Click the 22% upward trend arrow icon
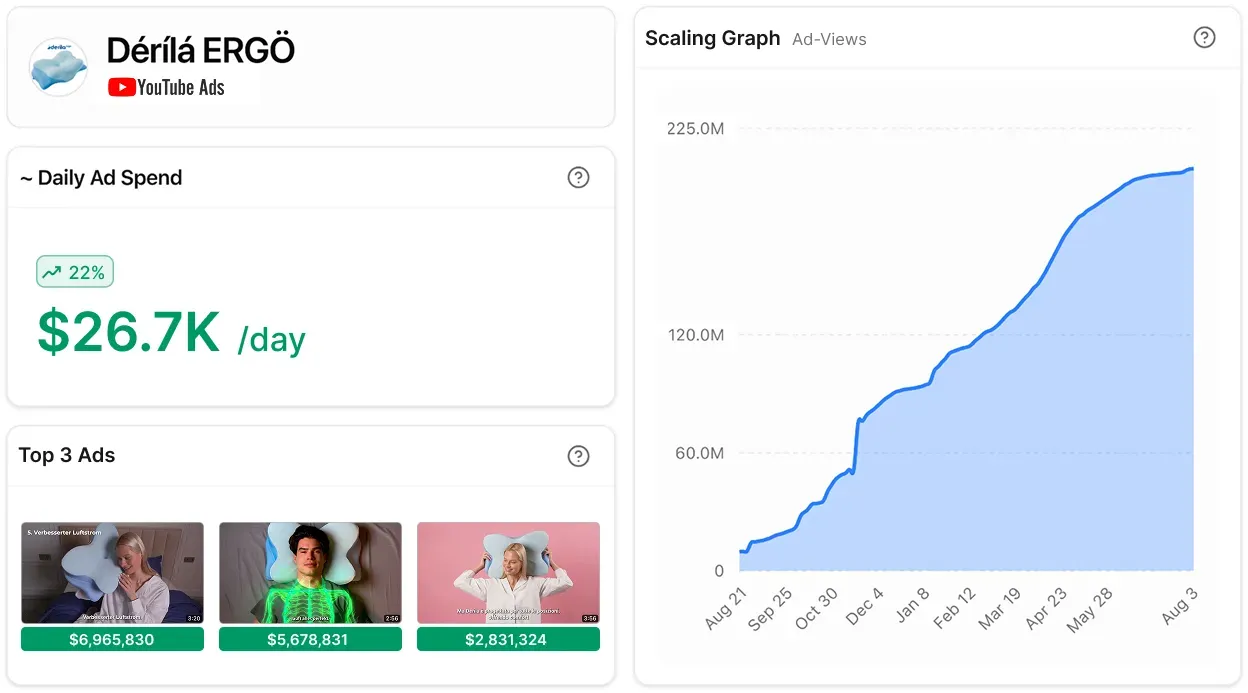This screenshot has width=1248, height=693. point(52,272)
